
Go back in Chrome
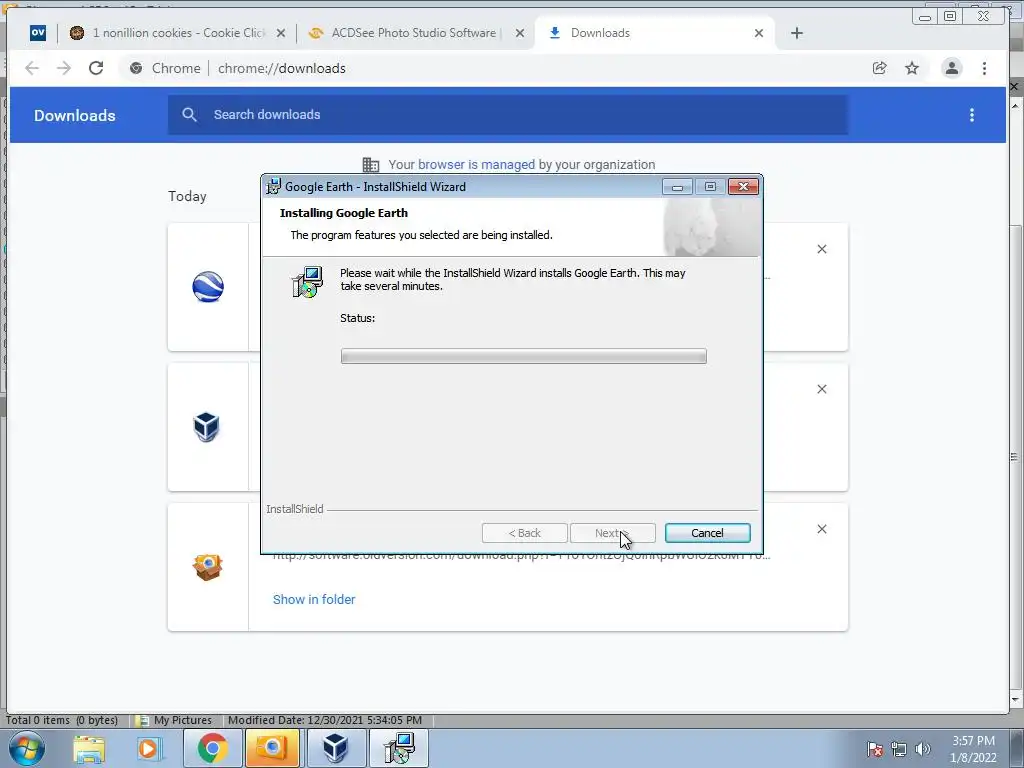coord(31,68)
